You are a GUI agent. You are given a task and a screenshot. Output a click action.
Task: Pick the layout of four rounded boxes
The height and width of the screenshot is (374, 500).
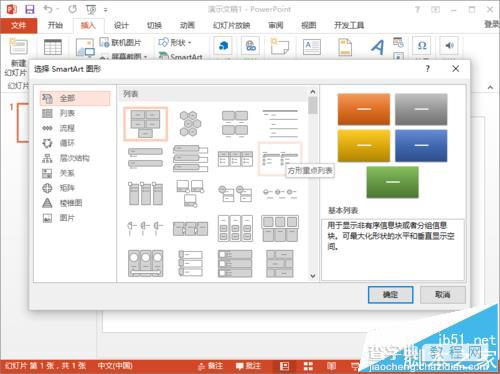point(235,124)
